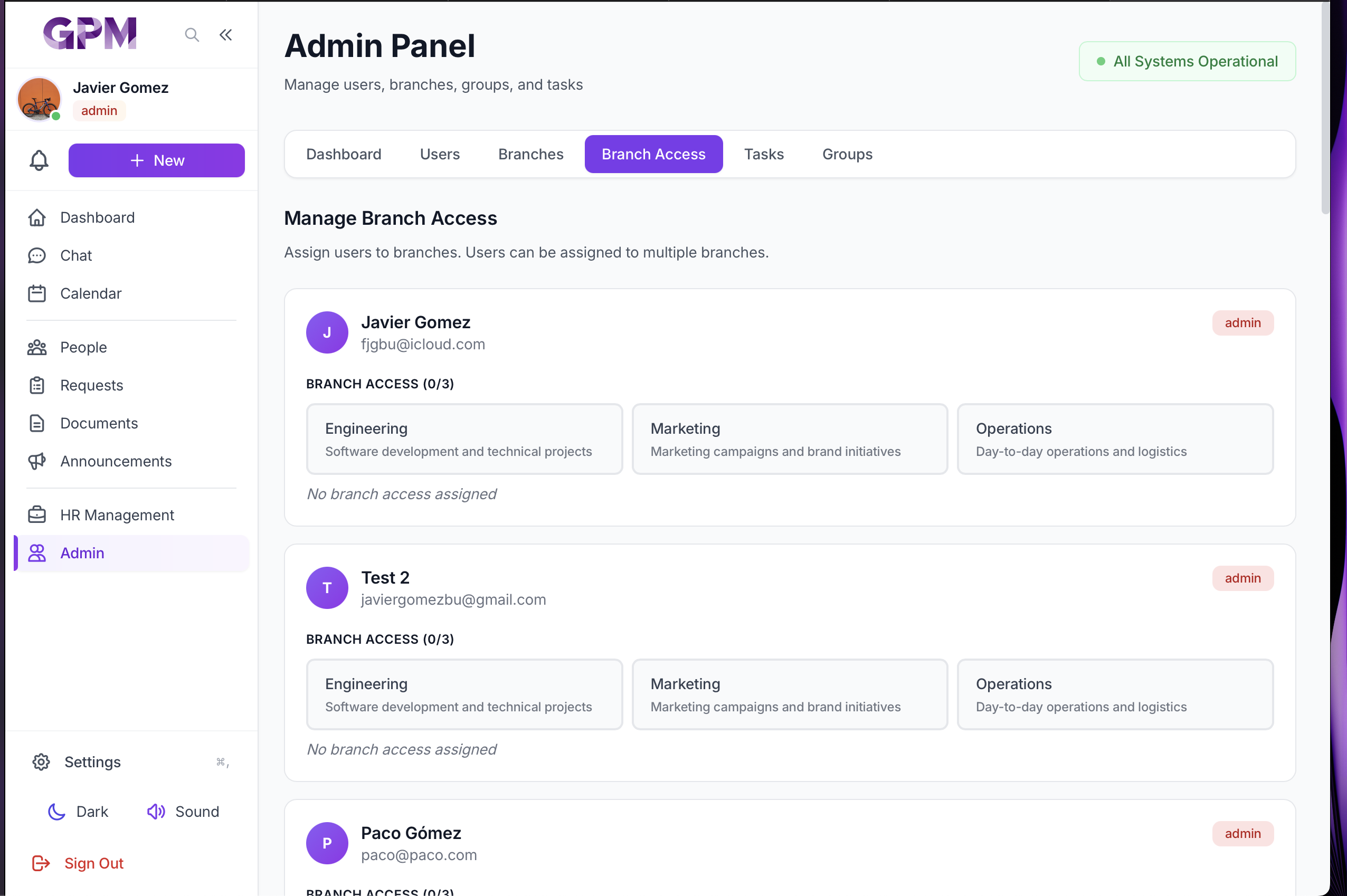Image resolution: width=1347 pixels, height=896 pixels.
Task: Click the purple New button
Action: click(x=157, y=160)
